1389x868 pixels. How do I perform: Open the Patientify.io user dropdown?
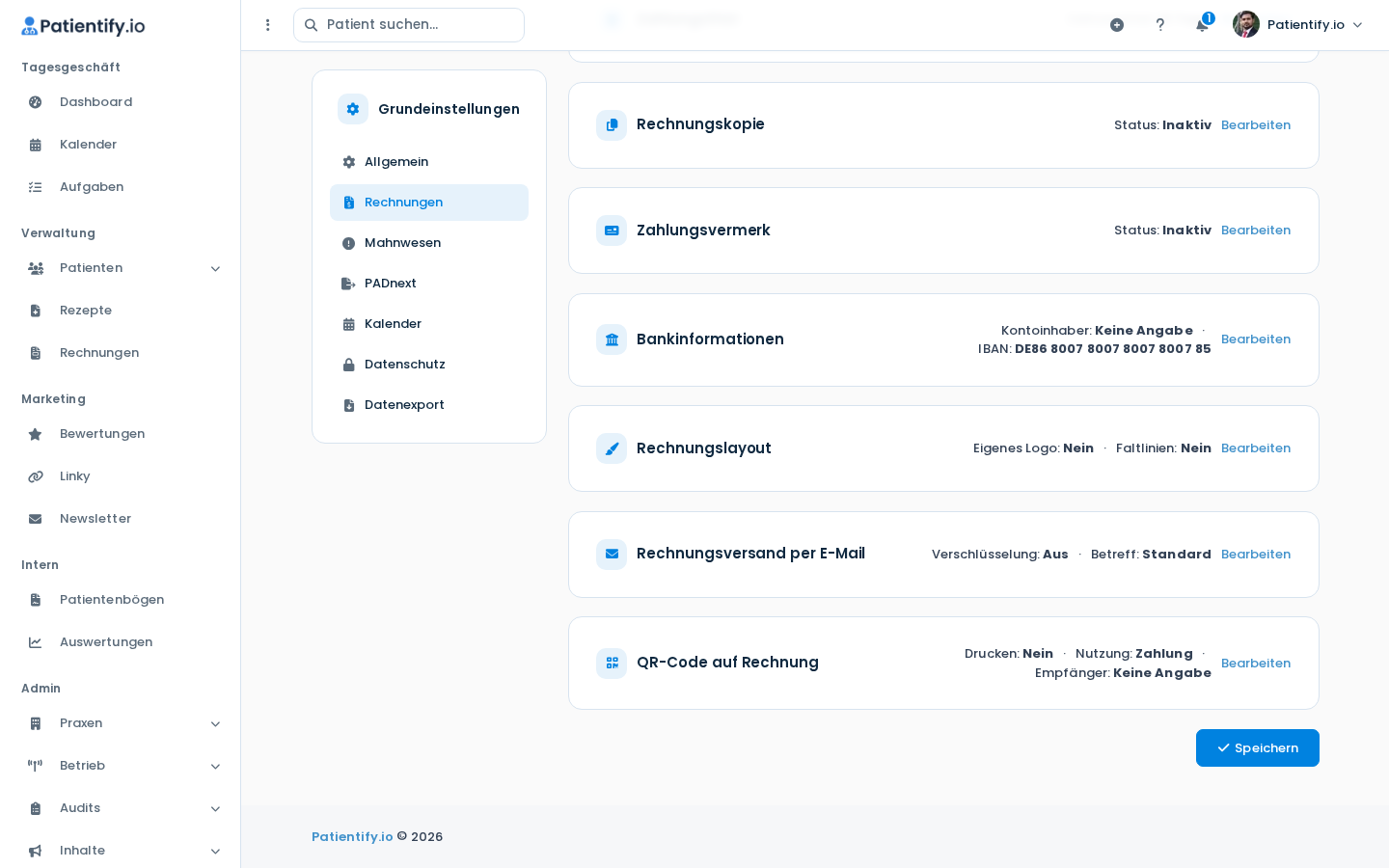click(x=1298, y=25)
